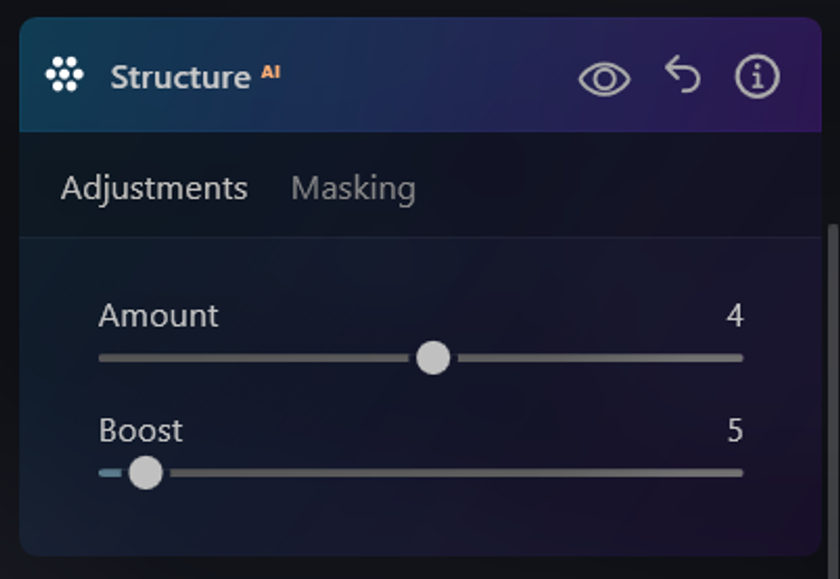This screenshot has width=840, height=579.
Task: Select the Amount value field showing 4
Action: click(734, 315)
